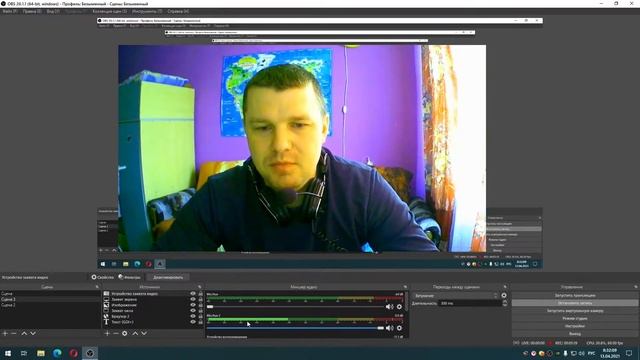Pop out the Sources dock panel
640x360 pixels.
click(x=200, y=287)
